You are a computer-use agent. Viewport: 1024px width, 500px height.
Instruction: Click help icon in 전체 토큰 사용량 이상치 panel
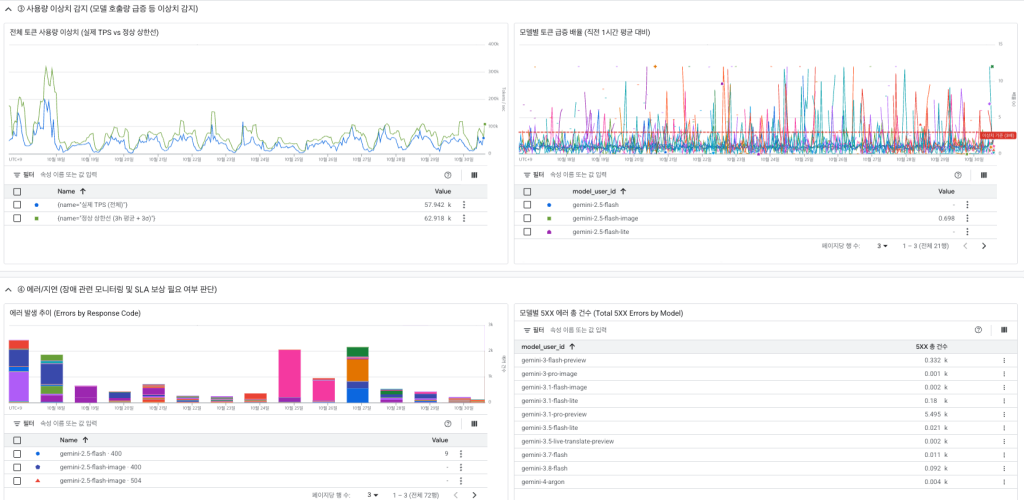click(448, 175)
